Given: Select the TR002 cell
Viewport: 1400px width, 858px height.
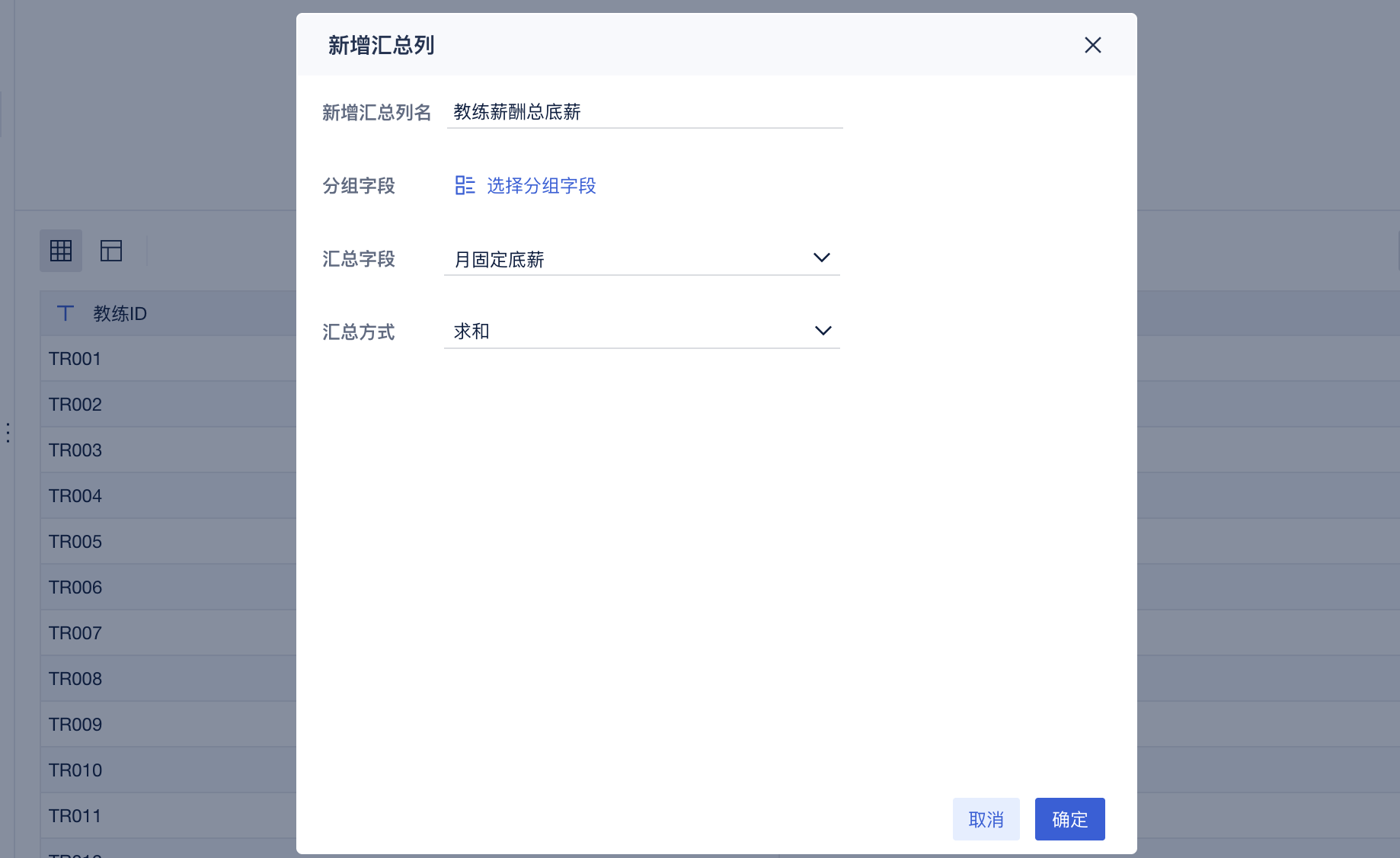Looking at the screenshot, I should point(168,405).
